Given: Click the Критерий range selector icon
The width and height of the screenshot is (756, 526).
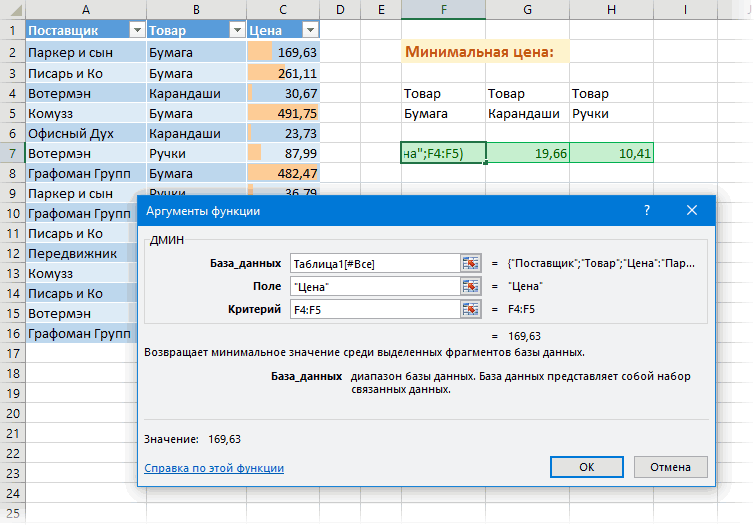Looking at the screenshot, I should 470,309.
